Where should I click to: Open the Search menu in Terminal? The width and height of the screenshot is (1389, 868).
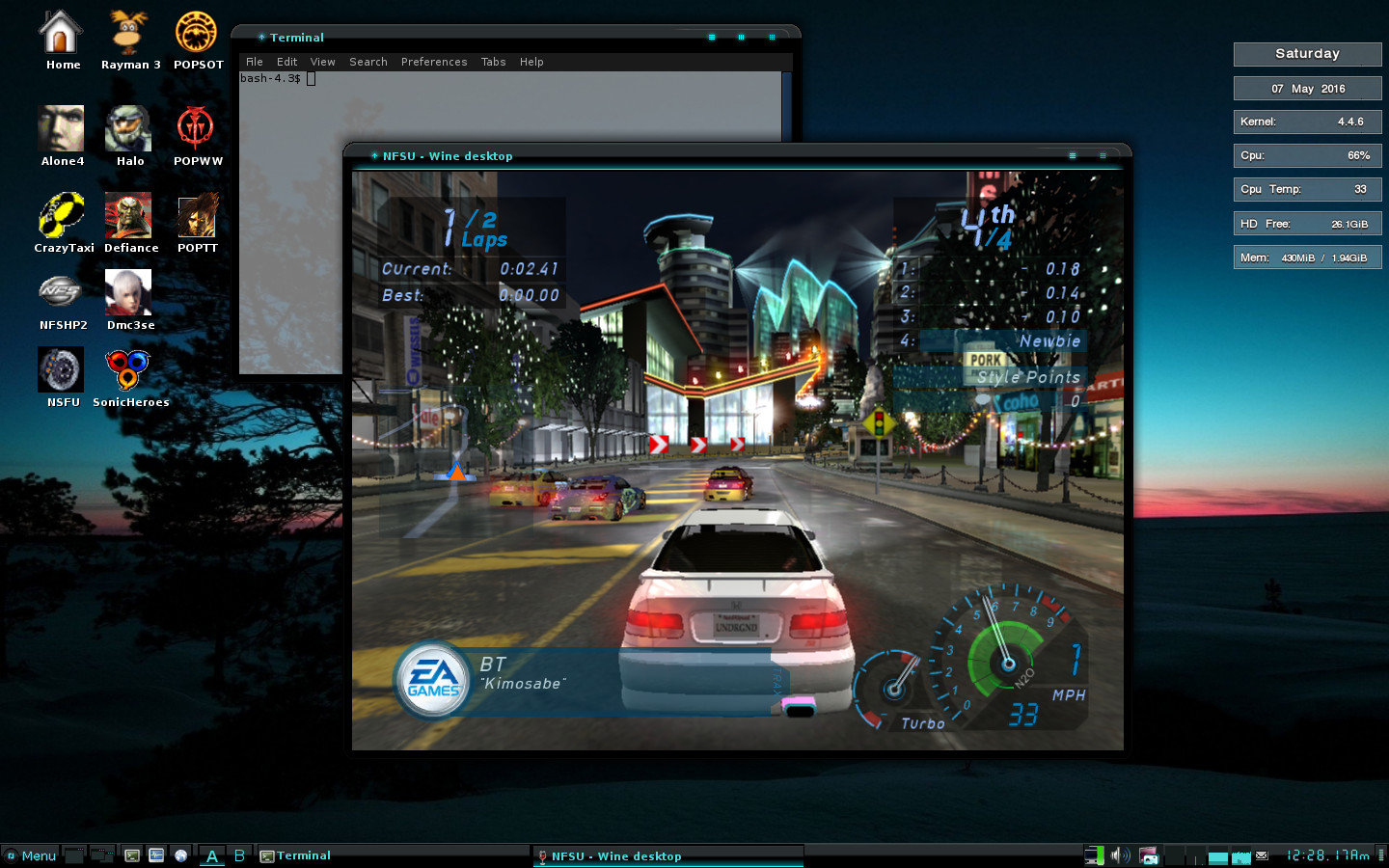coord(368,62)
